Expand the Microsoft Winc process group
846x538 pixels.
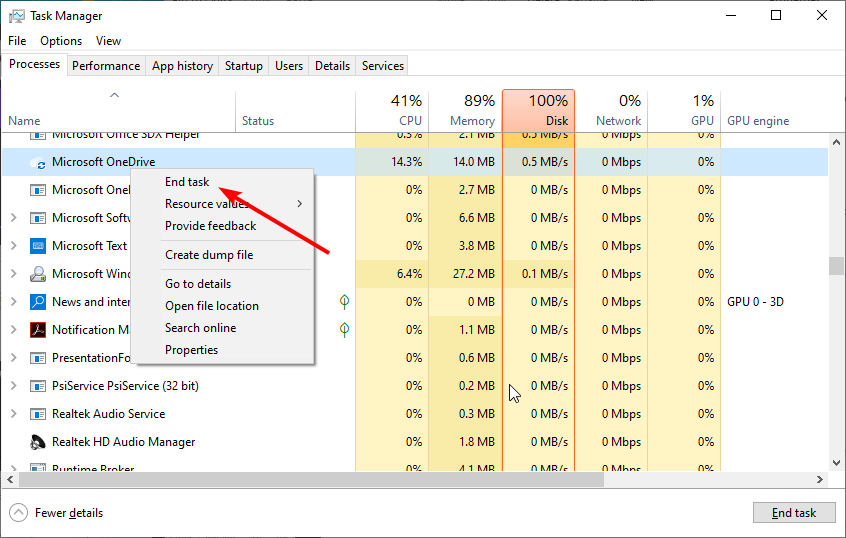tap(14, 274)
